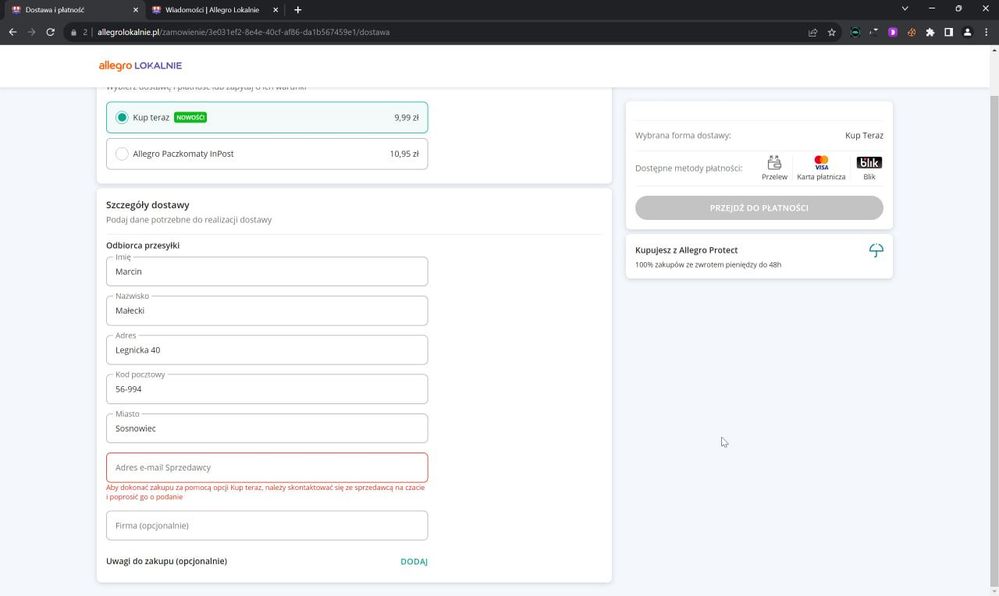Click the Visa card payment icon

[821, 162]
